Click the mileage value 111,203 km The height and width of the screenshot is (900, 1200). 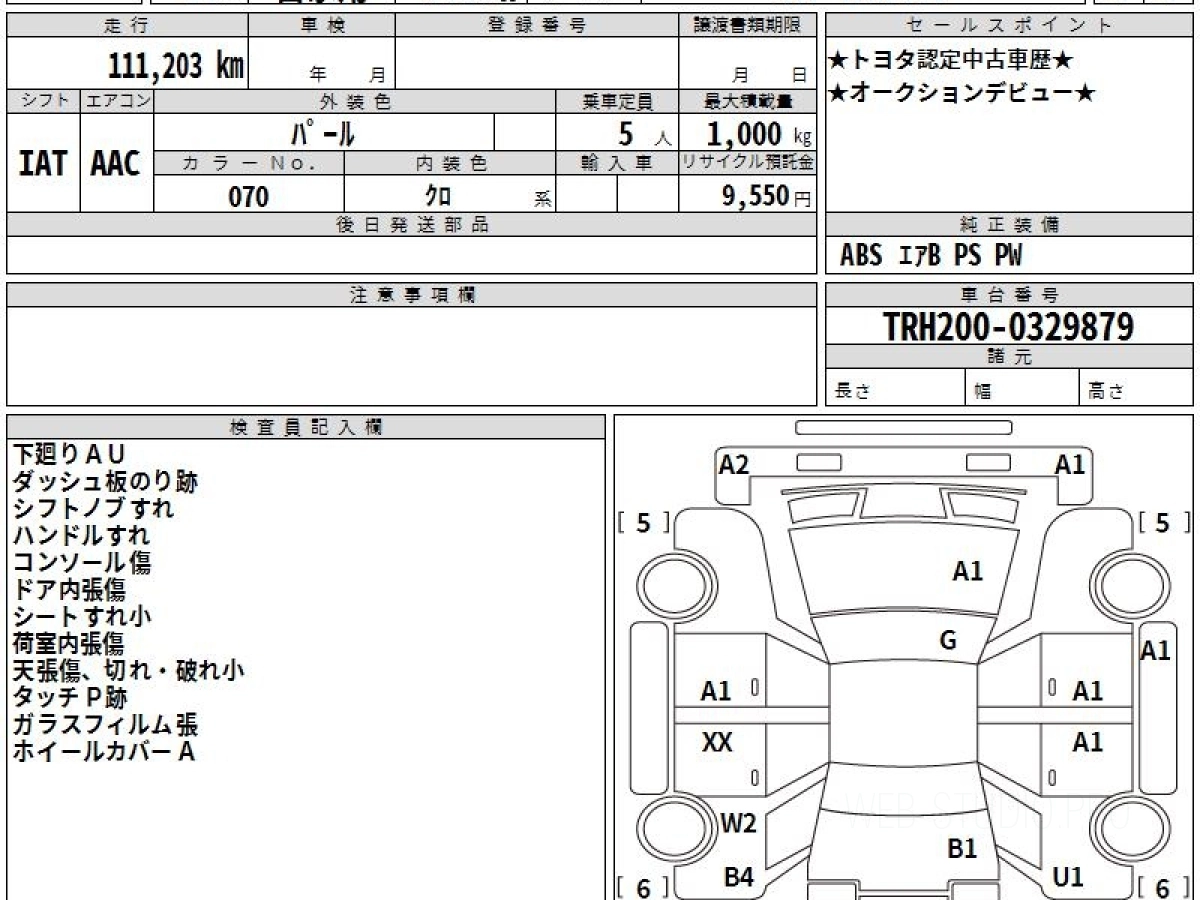click(176, 65)
